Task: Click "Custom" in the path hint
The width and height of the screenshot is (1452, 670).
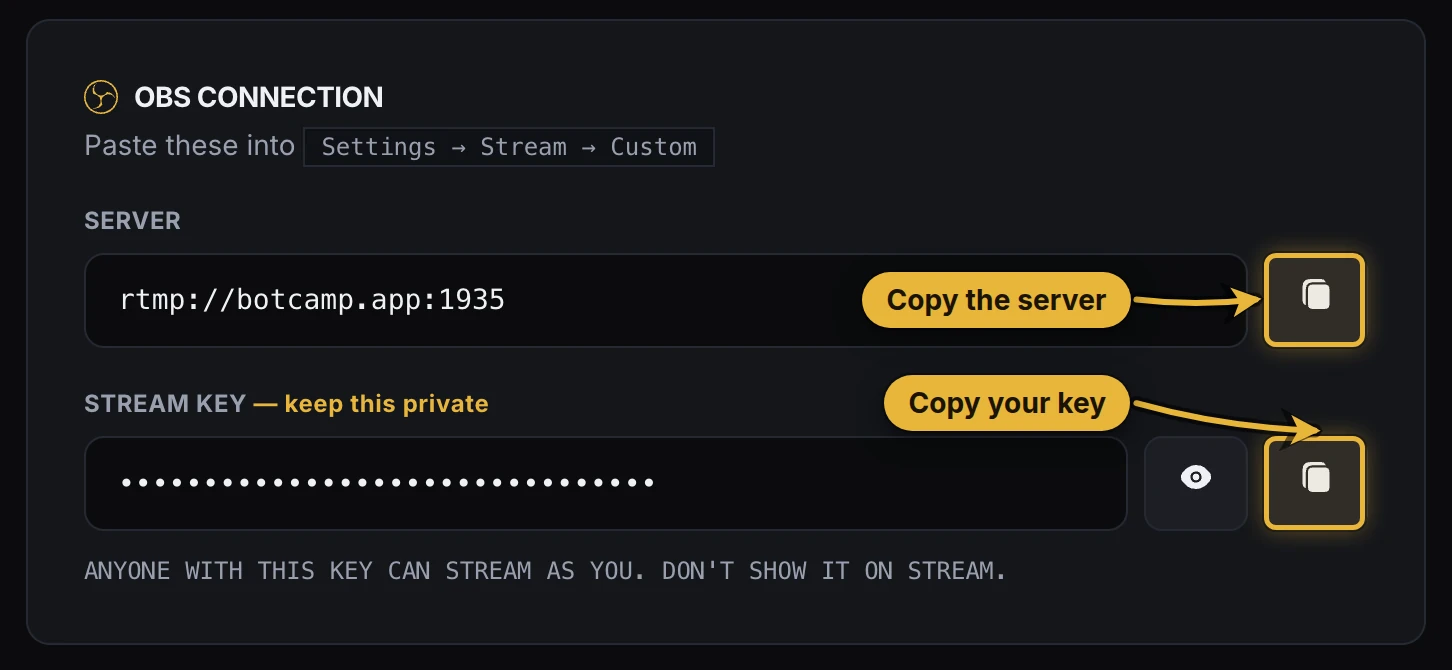Action: click(x=653, y=147)
